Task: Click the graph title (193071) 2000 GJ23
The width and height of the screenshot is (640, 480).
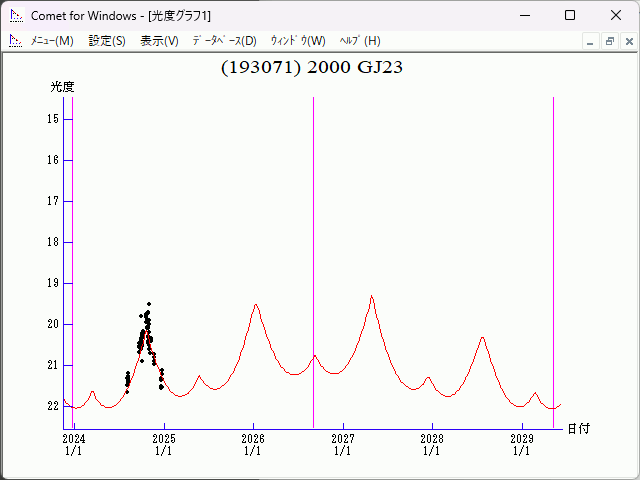Action: pyautogui.click(x=312, y=68)
